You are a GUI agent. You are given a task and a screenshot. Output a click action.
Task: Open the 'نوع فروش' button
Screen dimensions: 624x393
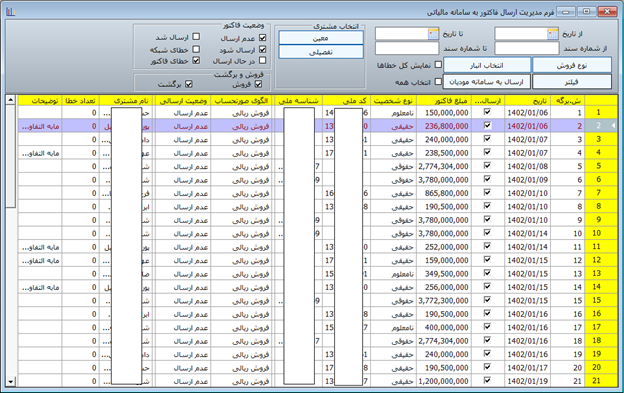pos(572,65)
